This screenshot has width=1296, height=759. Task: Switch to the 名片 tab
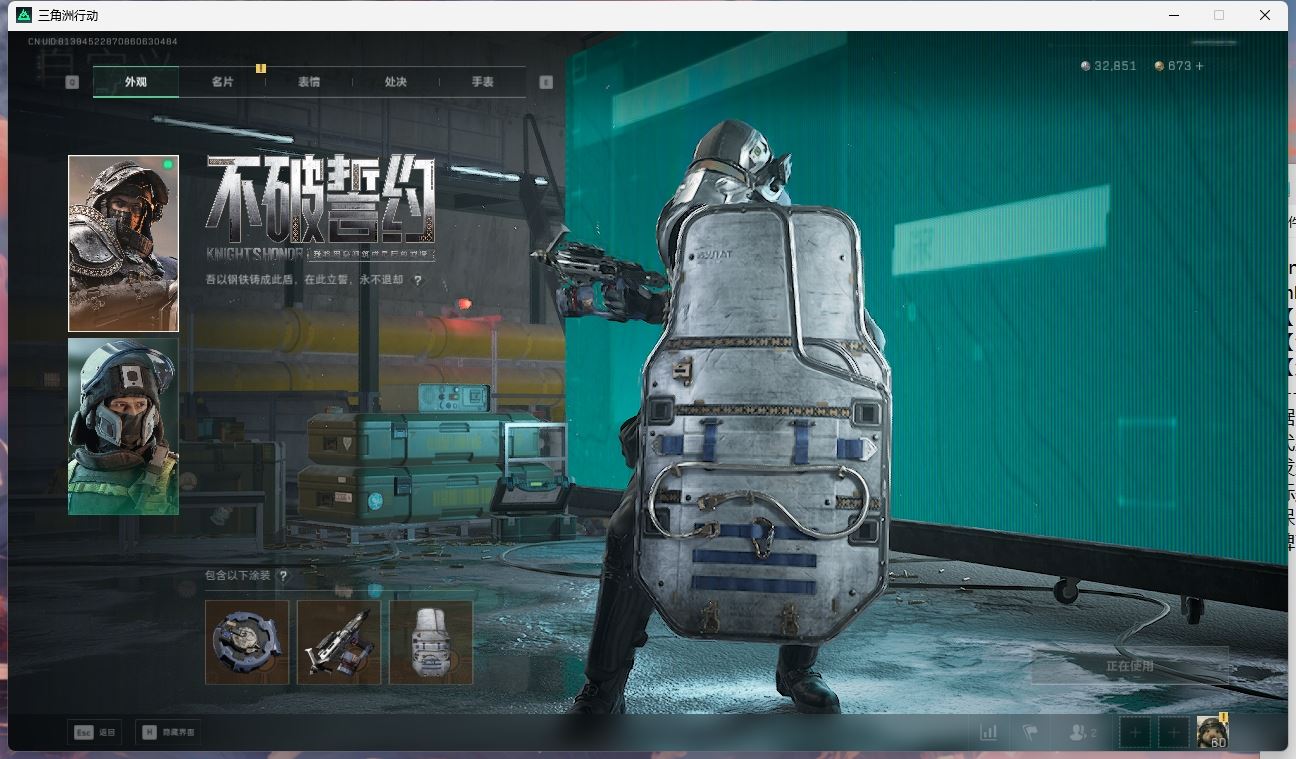tap(221, 82)
